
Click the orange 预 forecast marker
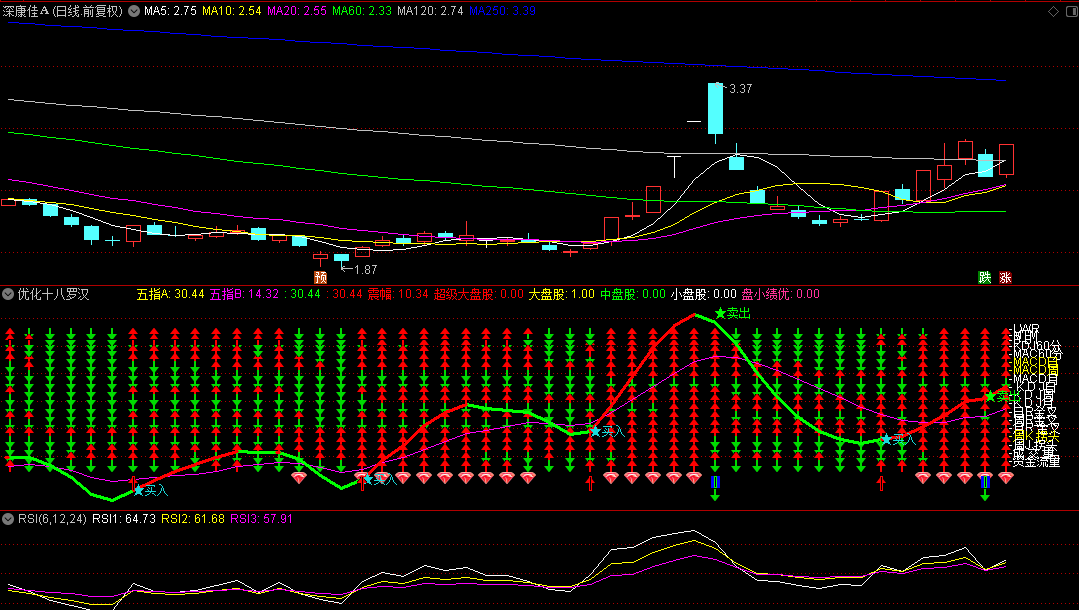(x=320, y=277)
